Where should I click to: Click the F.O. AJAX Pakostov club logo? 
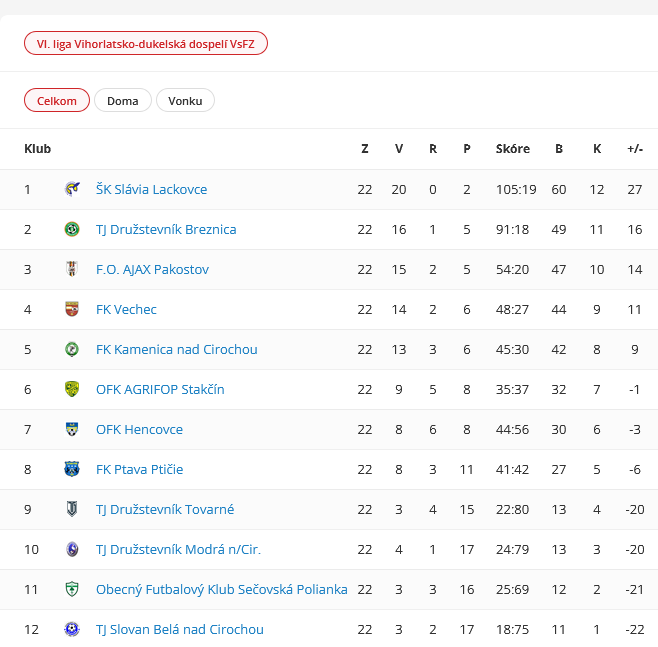pos(72,269)
